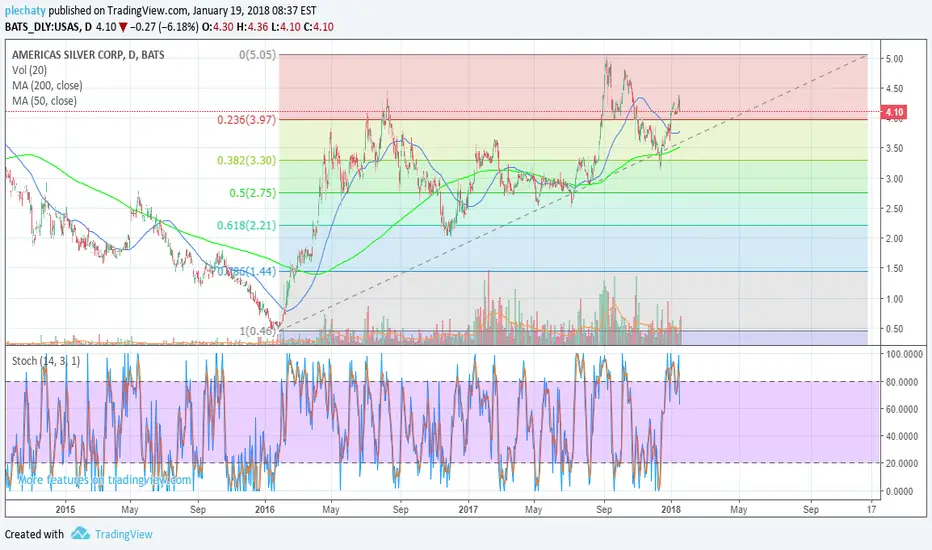This screenshot has height=550, width=932.
Task: Click the '0(5.05)' Fibonacci level label
Action: pyautogui.click(x=257, y=55)
